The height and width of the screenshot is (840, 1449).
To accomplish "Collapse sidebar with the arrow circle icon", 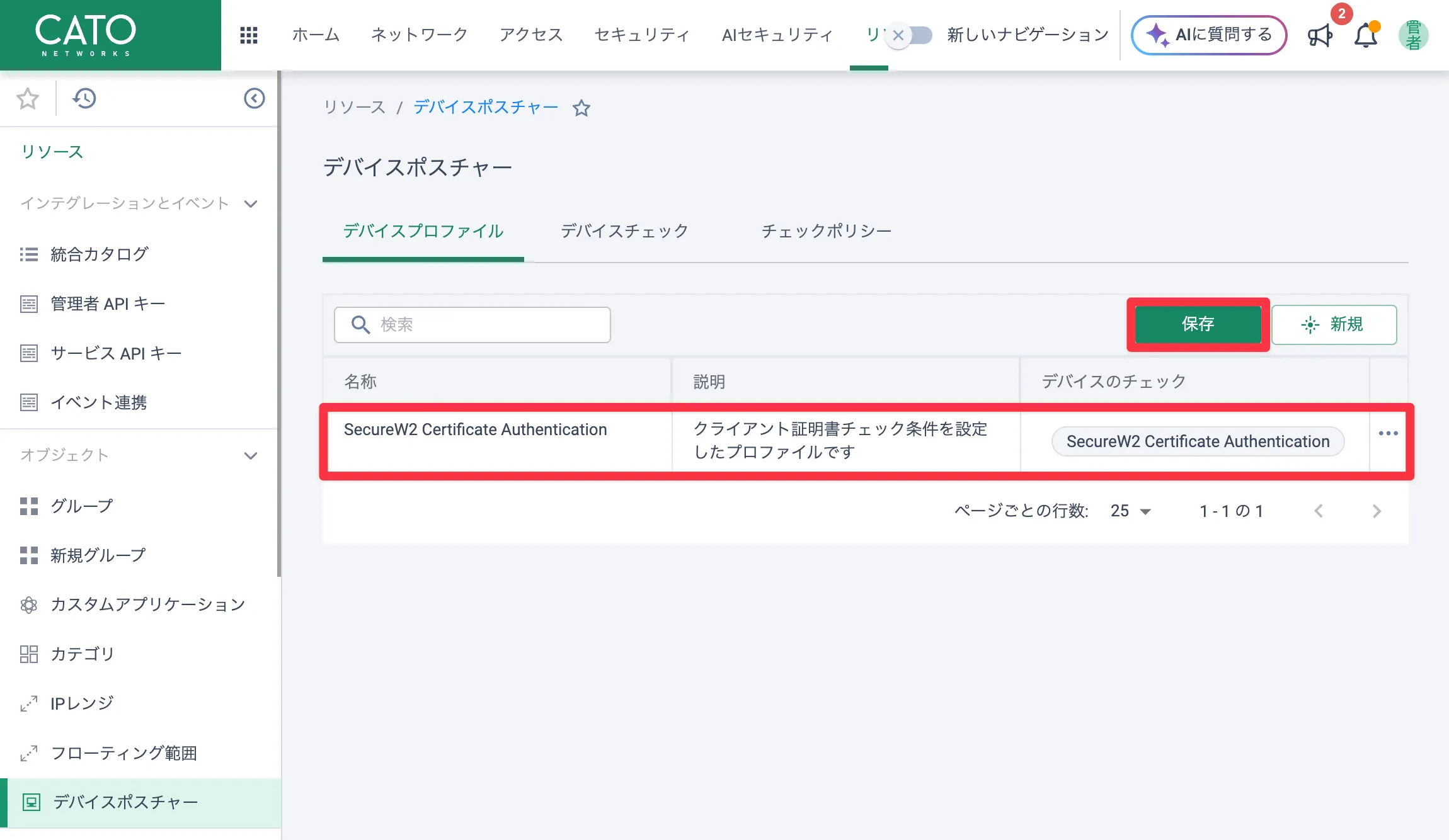I will click(x=254, y=98).
